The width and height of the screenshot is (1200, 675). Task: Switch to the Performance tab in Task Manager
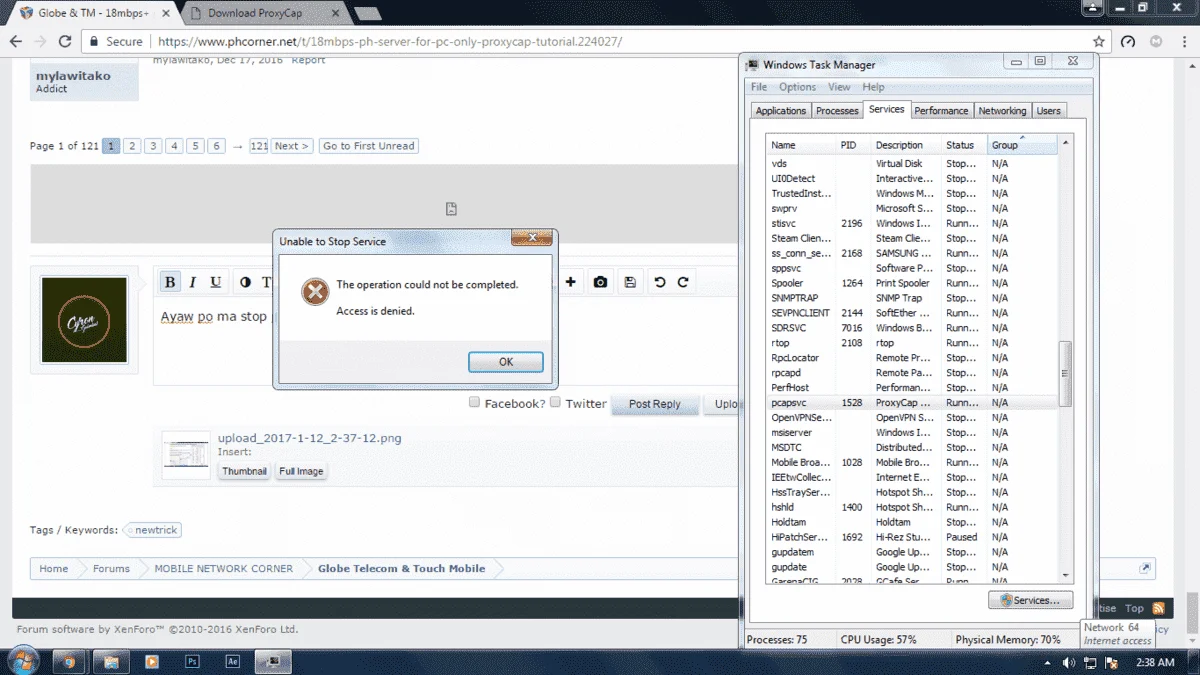(941, 111)
